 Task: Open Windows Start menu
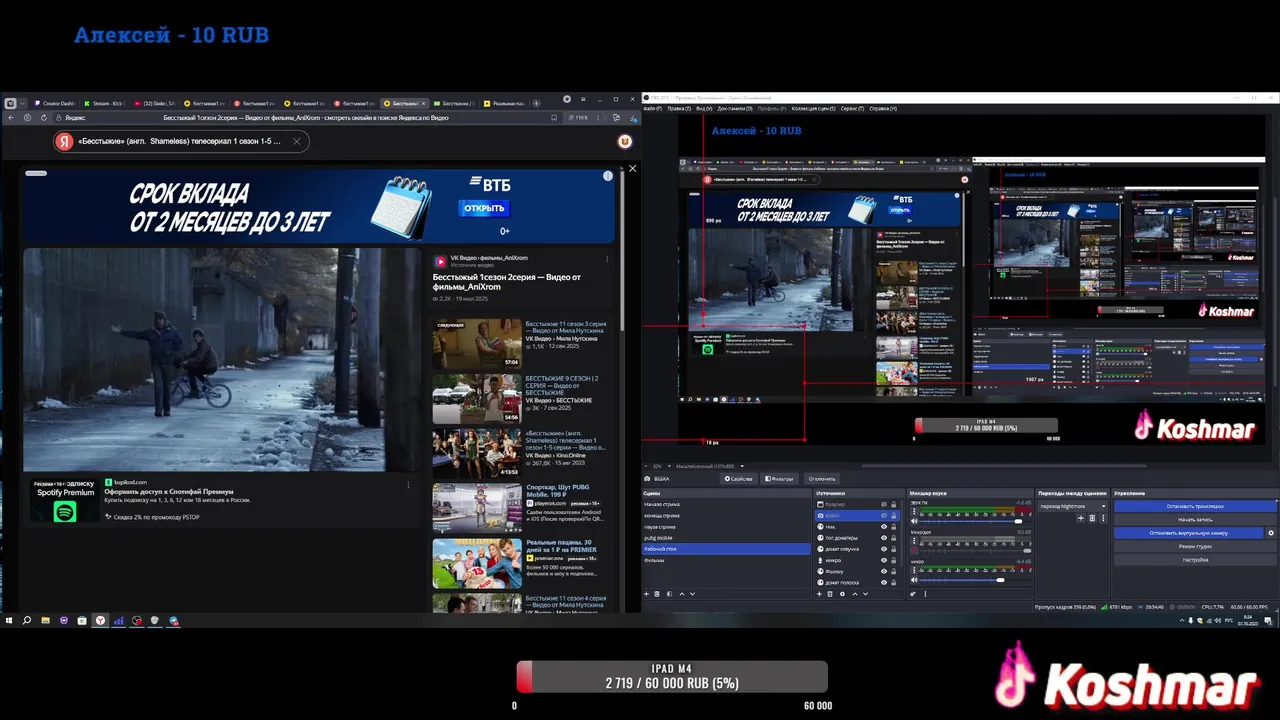click(9, 620)
